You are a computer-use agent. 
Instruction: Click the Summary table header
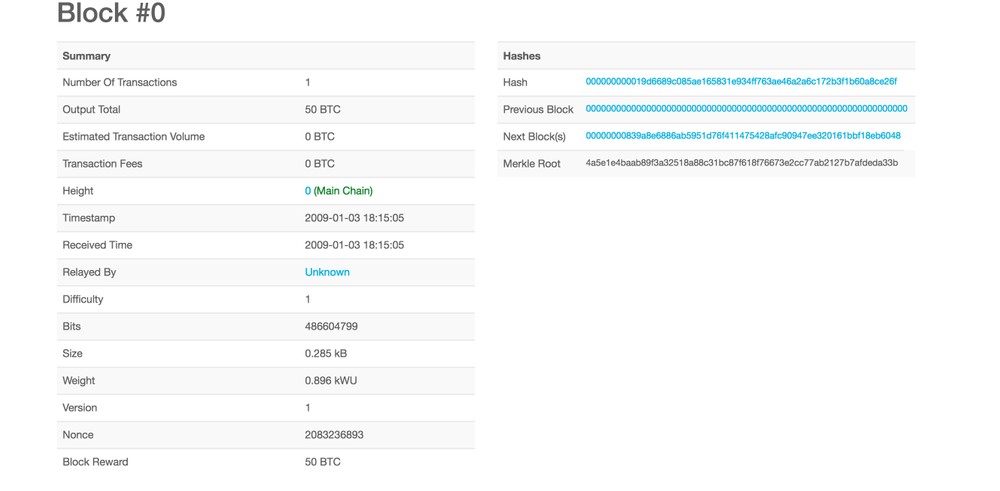tap(266, 55)
